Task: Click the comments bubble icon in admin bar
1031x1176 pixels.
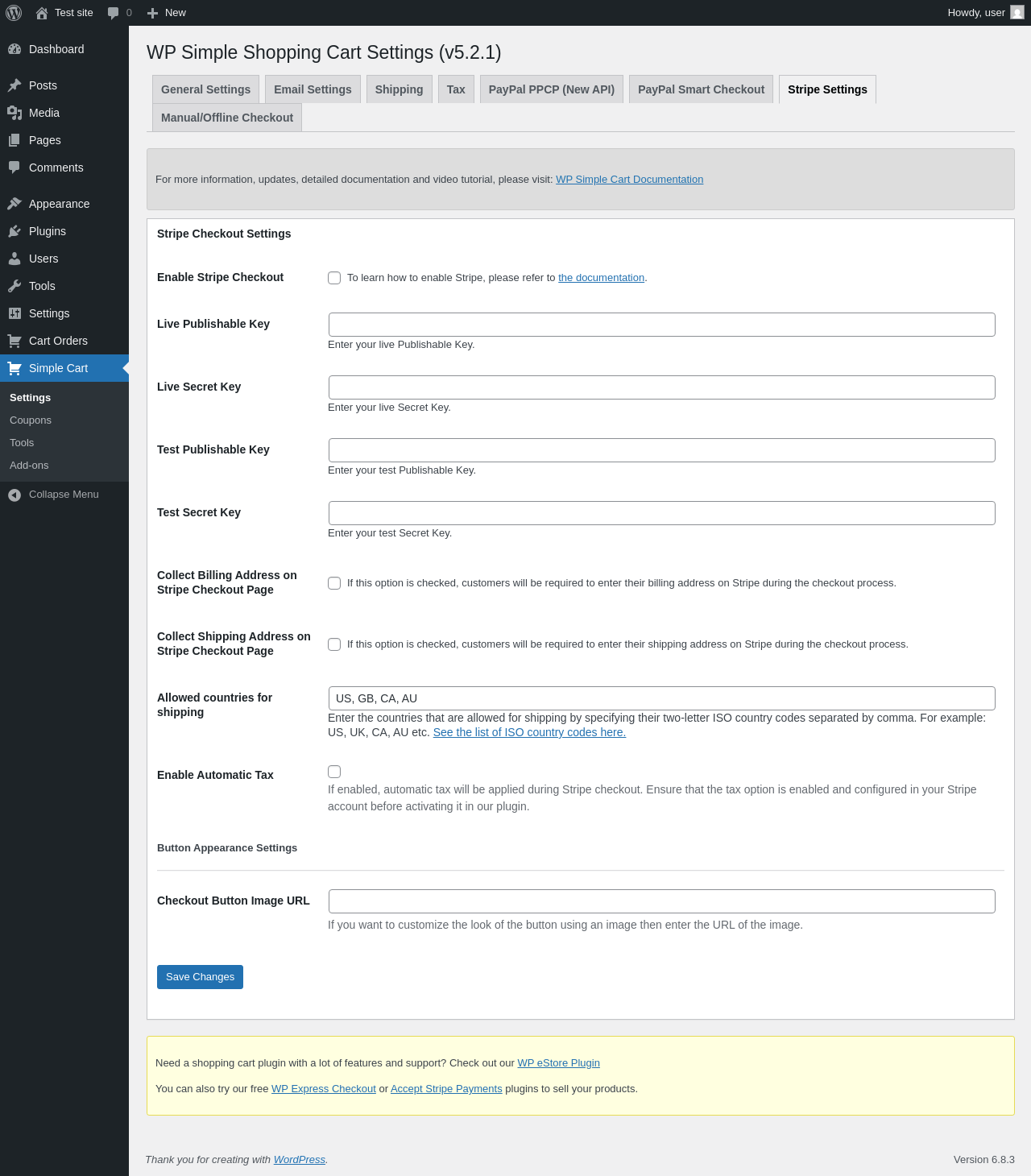Action: pyautogui.click(x=114, y=13)
